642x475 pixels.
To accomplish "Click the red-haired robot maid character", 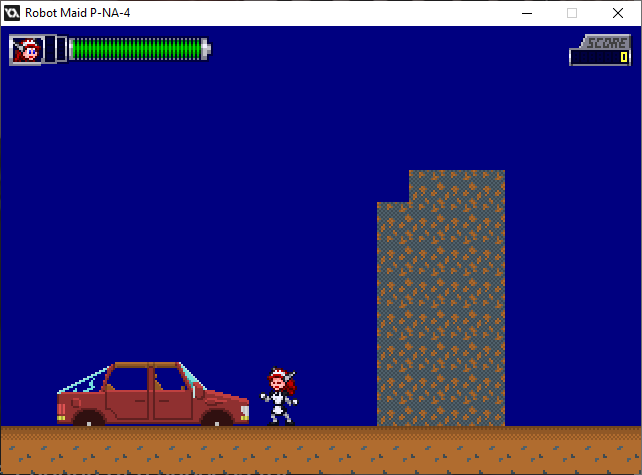I will (279, 396).
